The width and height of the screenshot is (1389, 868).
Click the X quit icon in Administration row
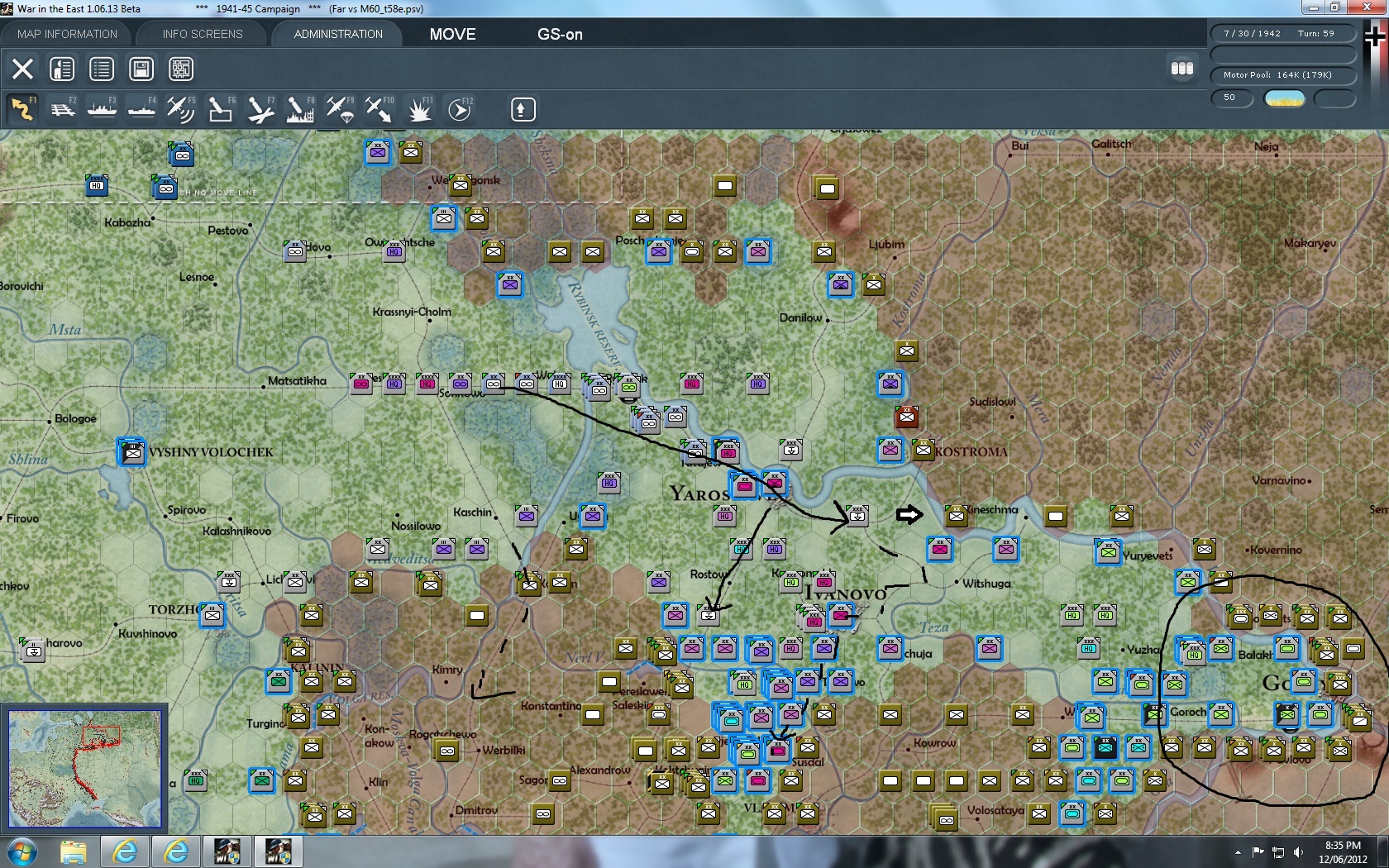[x=22, y=69]
